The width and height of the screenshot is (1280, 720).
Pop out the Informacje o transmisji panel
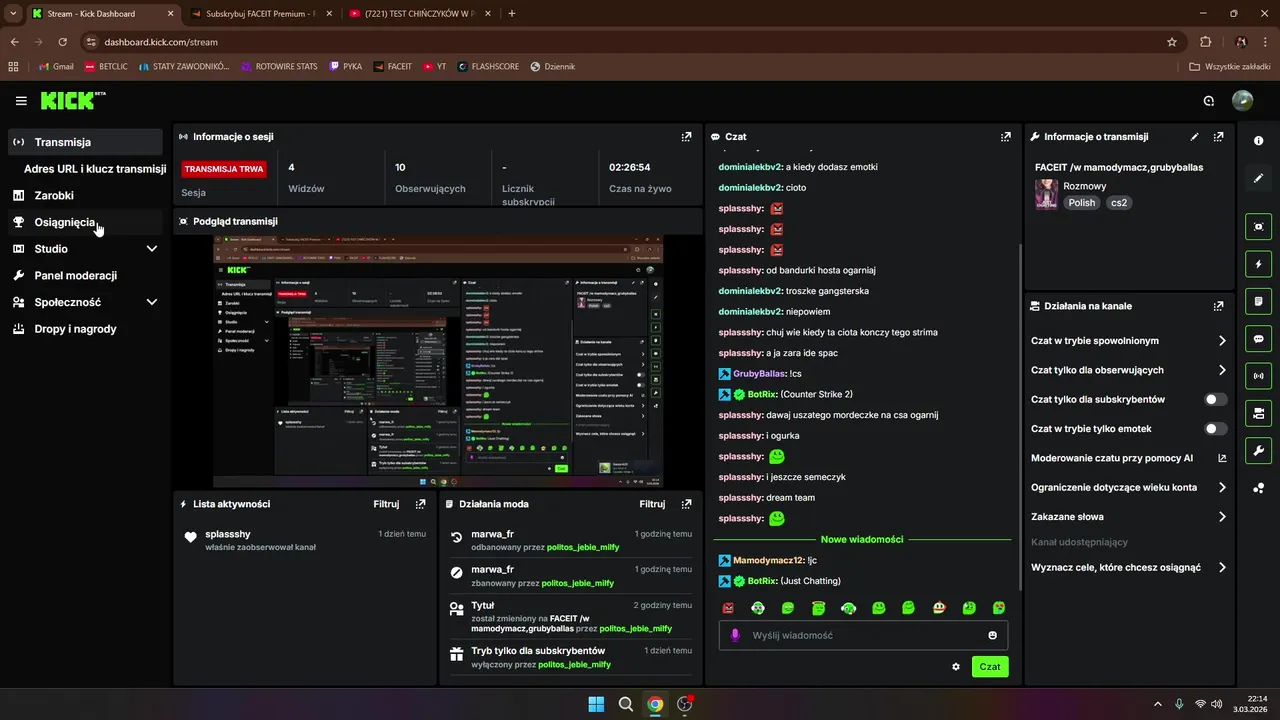(x=1218, y=137)
